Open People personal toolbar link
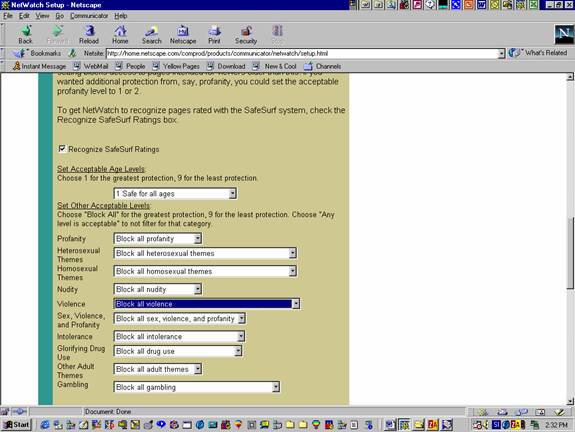The width and height of the screenshot is (575, 432). tap(130, 66)
